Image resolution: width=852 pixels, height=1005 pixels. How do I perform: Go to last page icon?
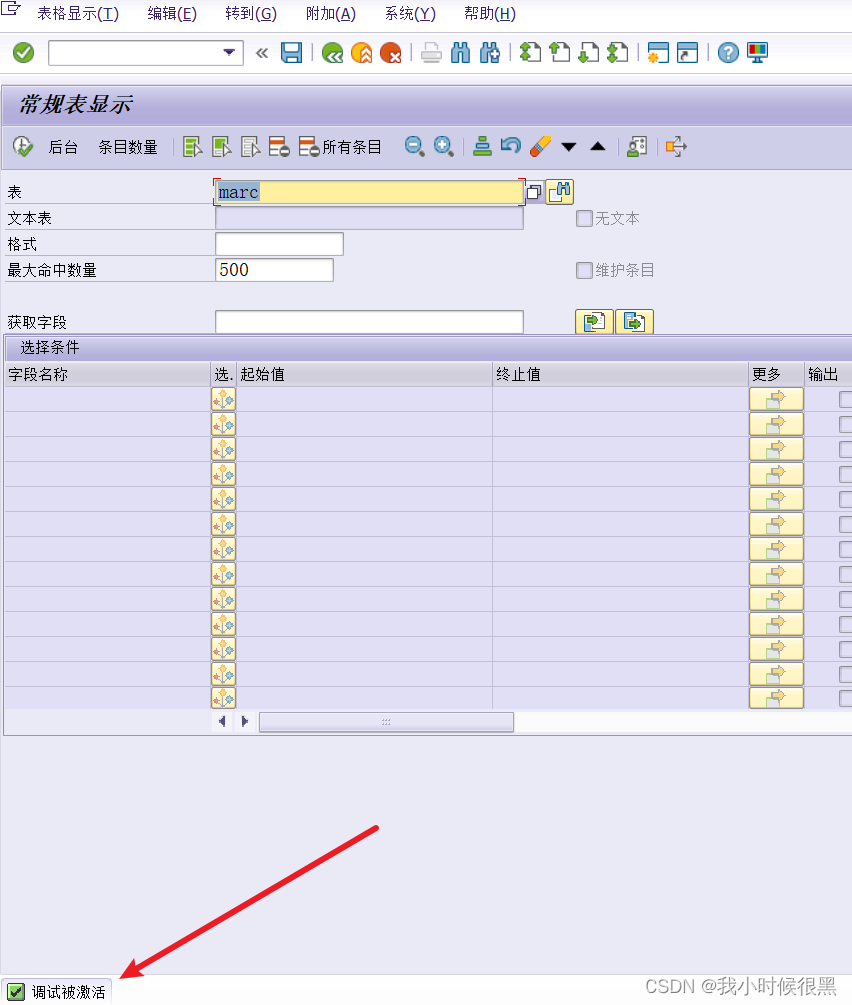(617, 53)
